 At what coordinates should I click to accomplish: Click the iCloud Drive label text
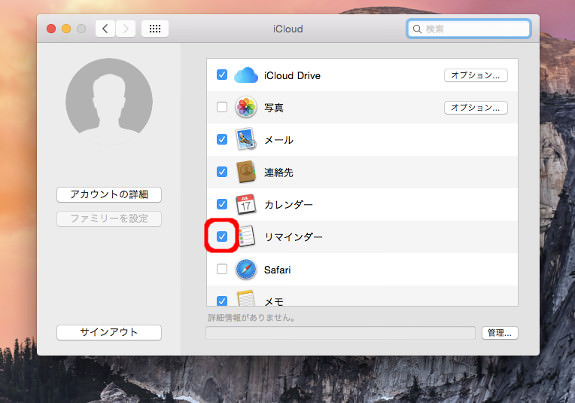(292, 76)
